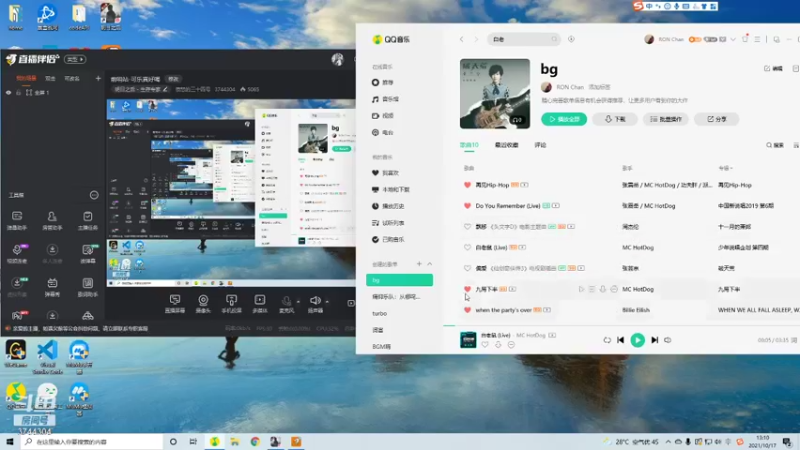
Task: Expand the account dropdown arrow near RON Chan
Action: 733,39
